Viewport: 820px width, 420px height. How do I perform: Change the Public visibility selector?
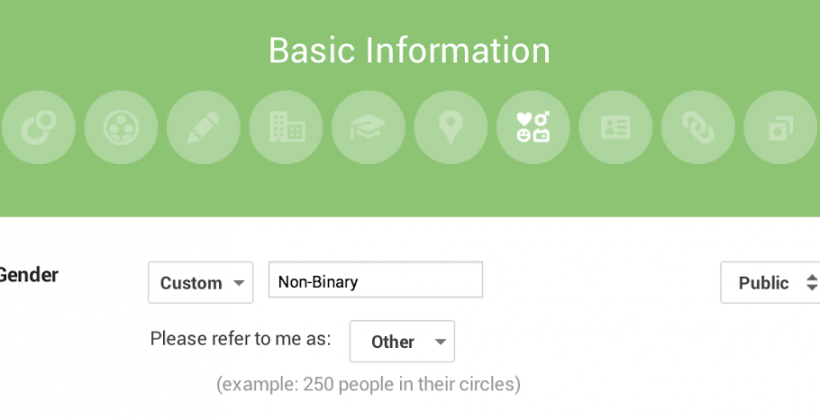(769, 282)
